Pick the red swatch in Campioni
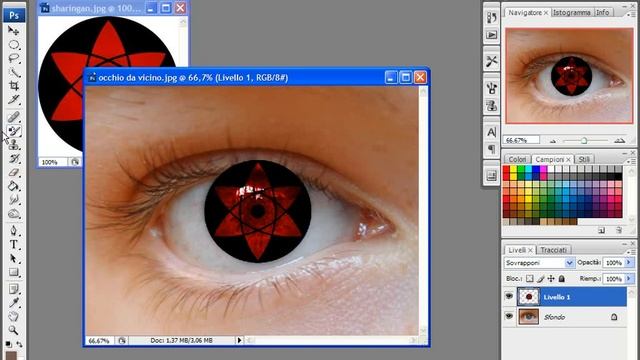The height and width of the screenshot is (360, 640). coord(506,169)
